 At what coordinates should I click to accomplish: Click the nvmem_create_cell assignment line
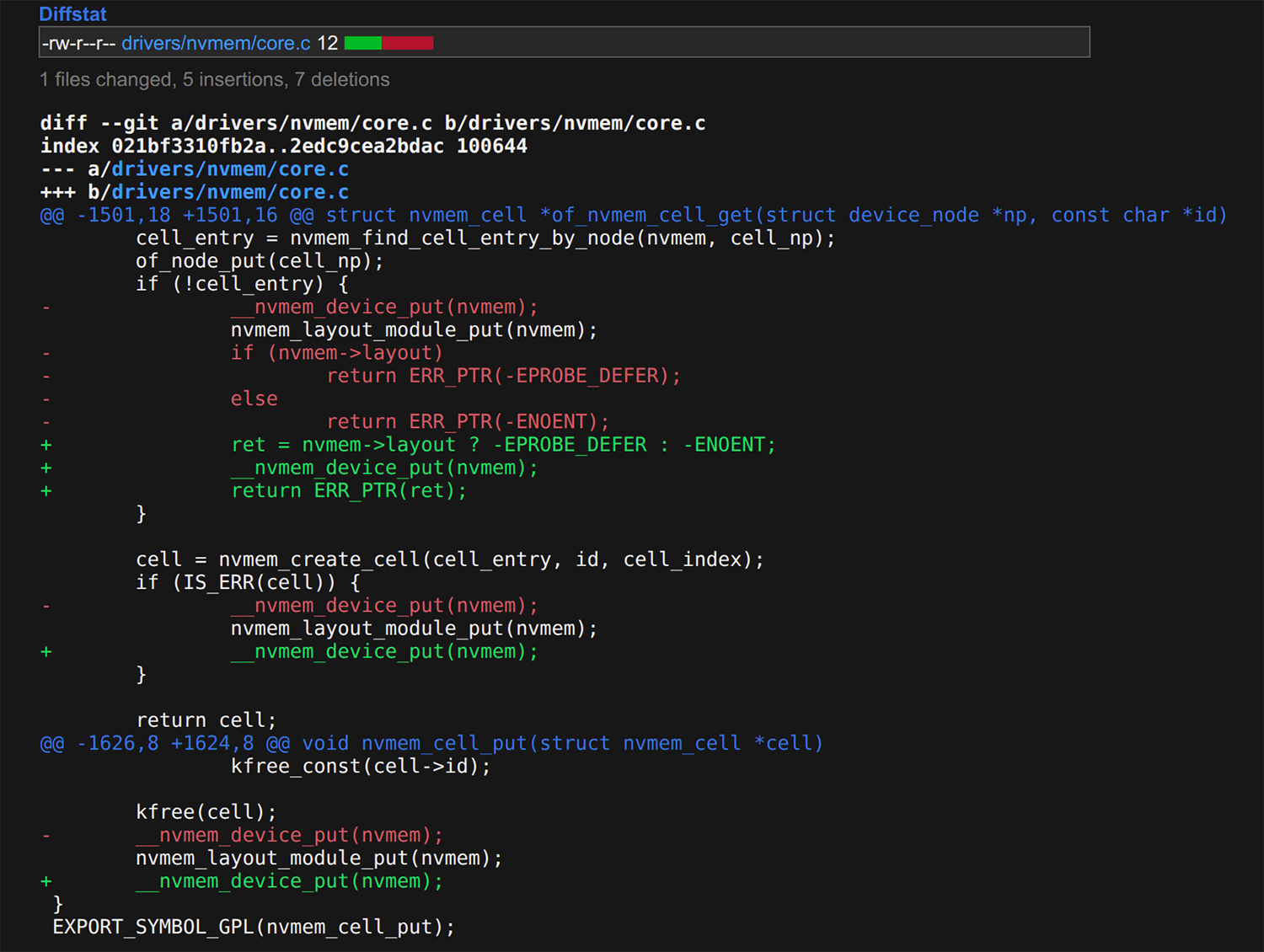pyautogui.click(x=450, y=559)
